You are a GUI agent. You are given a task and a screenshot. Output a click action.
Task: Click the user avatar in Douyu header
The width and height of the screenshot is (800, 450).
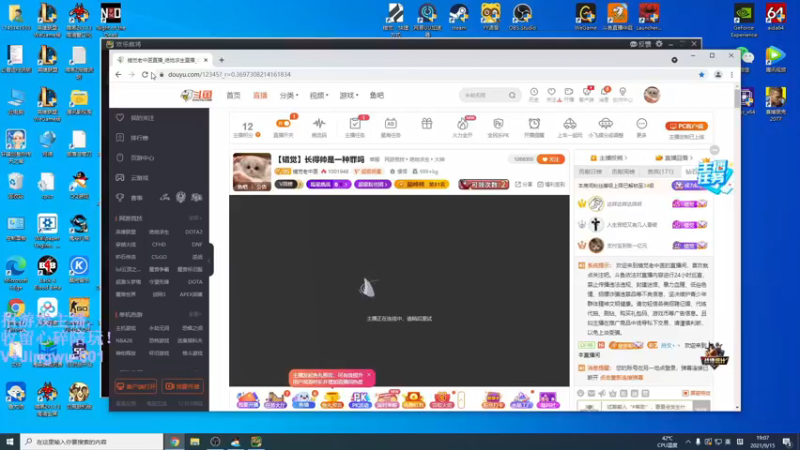pos(652,95)
